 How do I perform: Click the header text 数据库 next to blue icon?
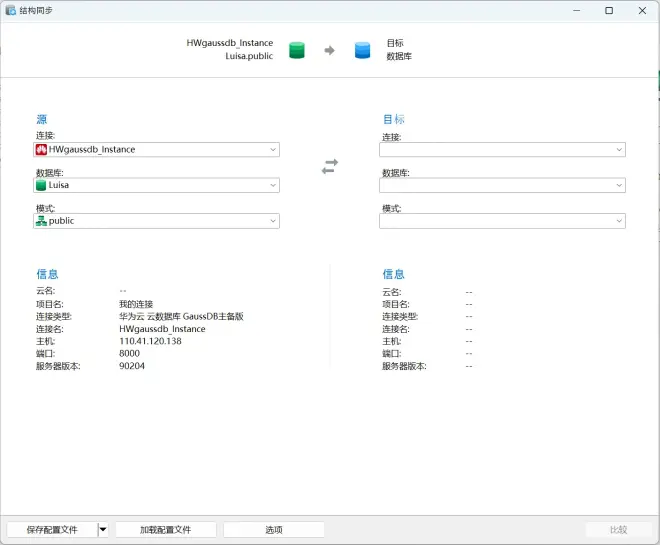pyautogui.click(x=399, y=56)
